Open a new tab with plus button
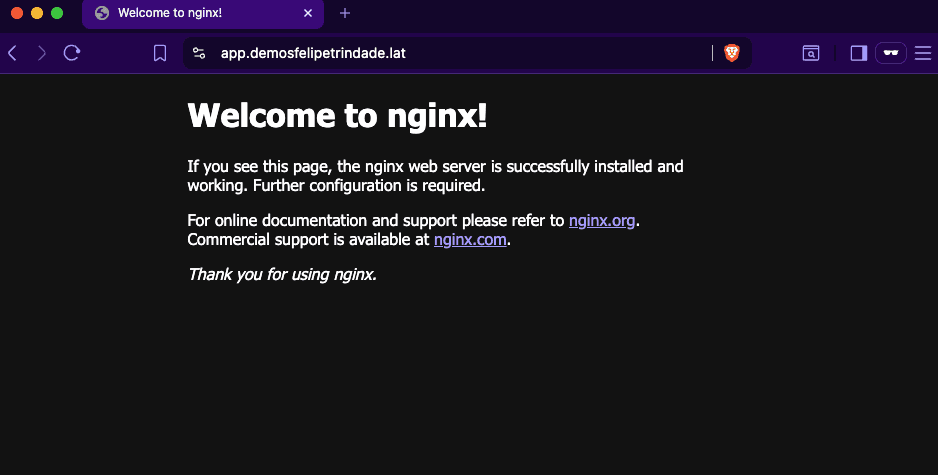 pos(345,13)
